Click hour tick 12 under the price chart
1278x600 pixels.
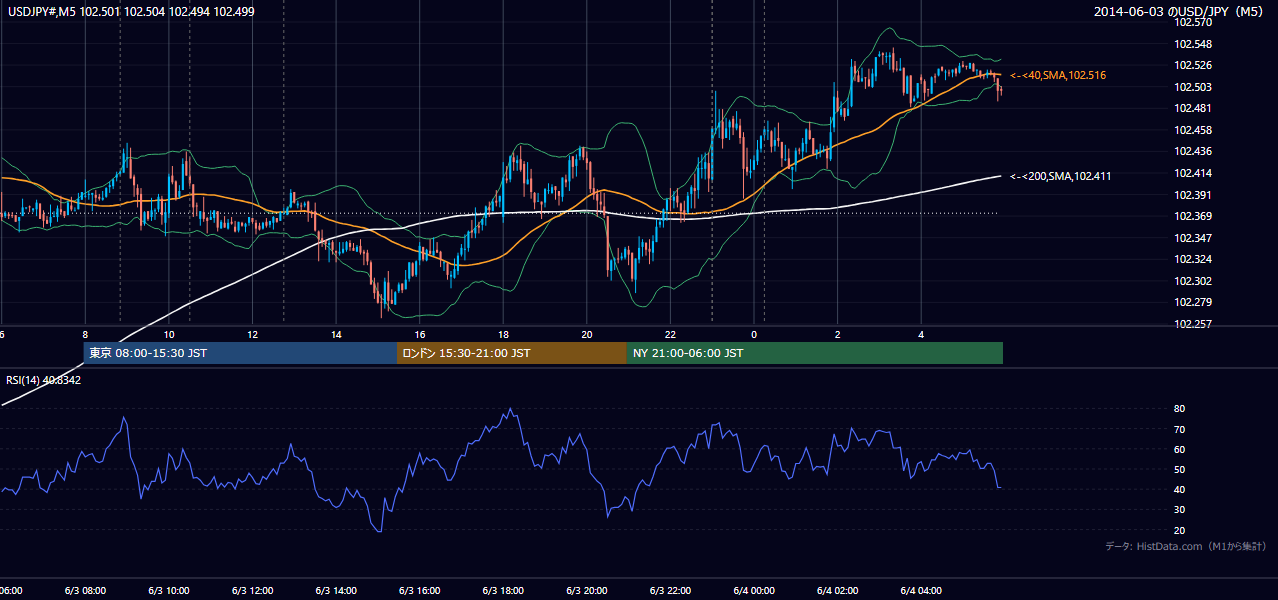tap(252, 334)
